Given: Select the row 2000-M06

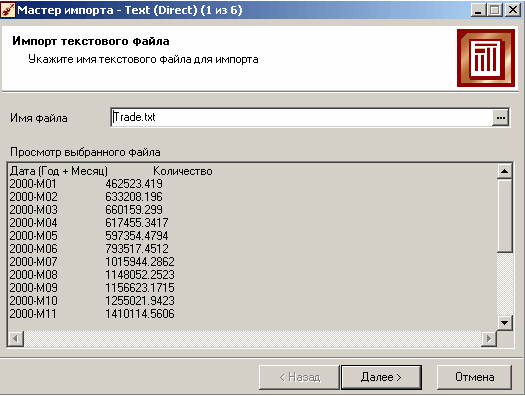Looking at the screenshot, I should [33, 249].
